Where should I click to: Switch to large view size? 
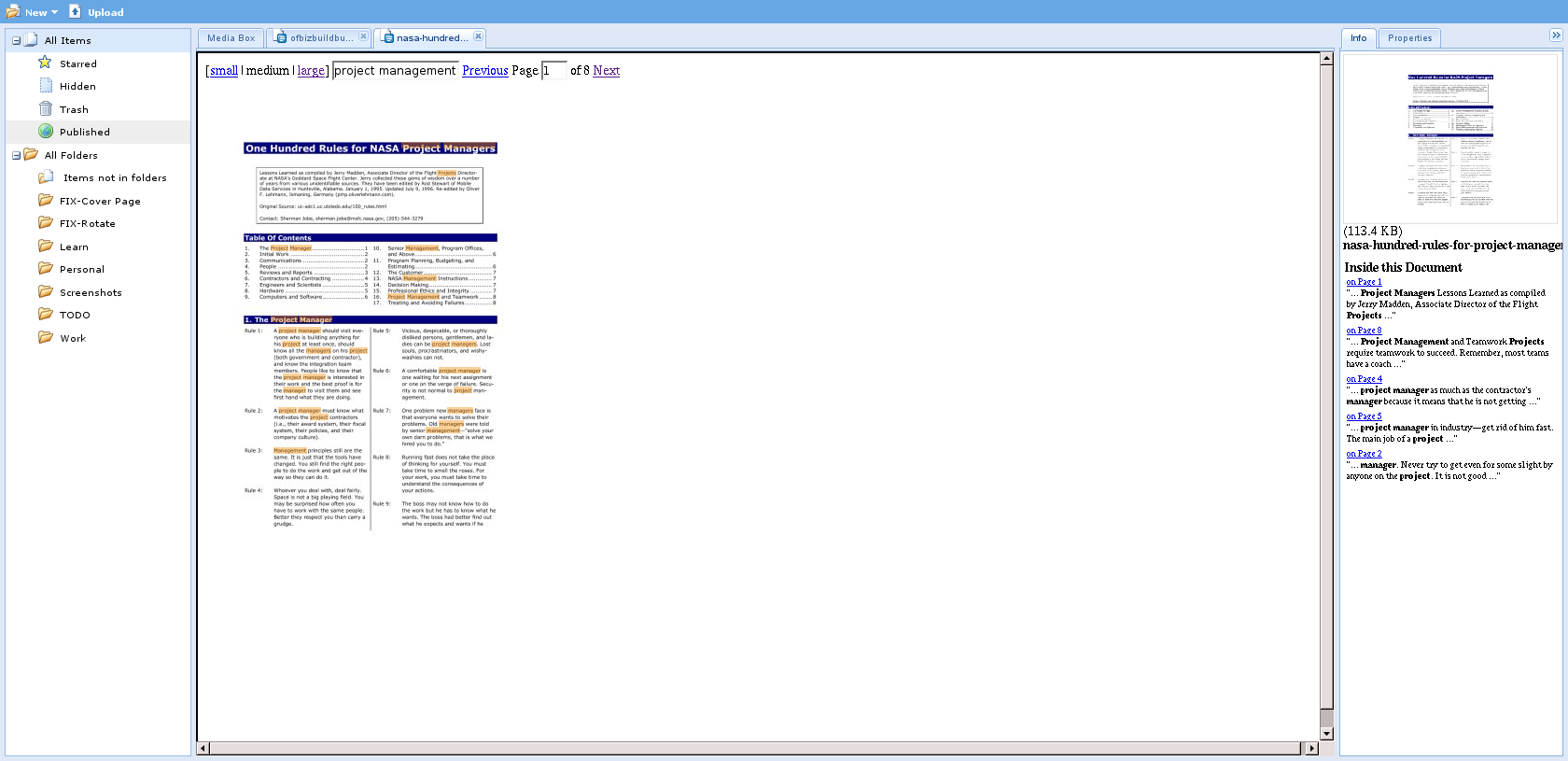click(311, 71)
